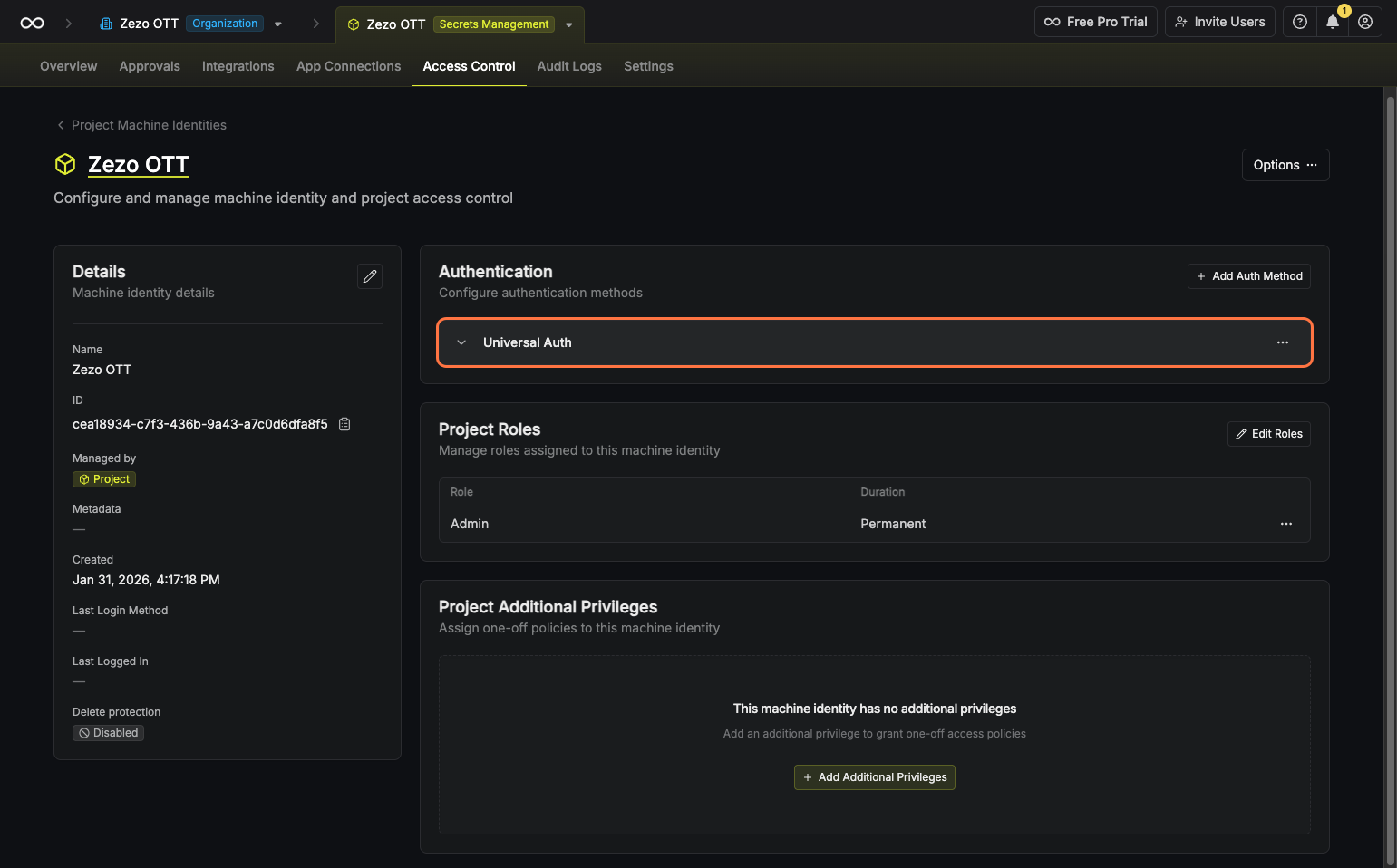Click the pencil icon in Details

(x=370, y=276)
